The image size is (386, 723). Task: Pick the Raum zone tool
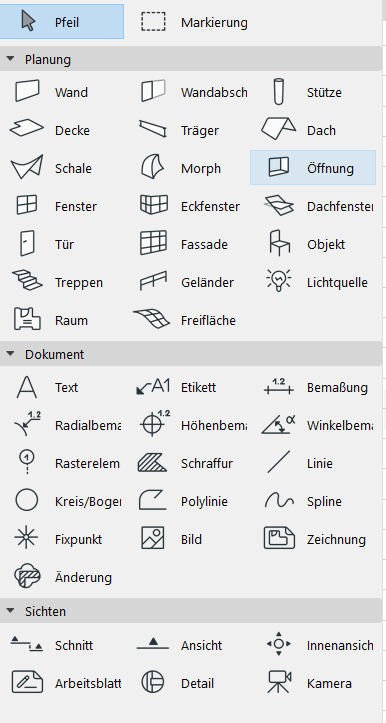click(x=62, y=320)
